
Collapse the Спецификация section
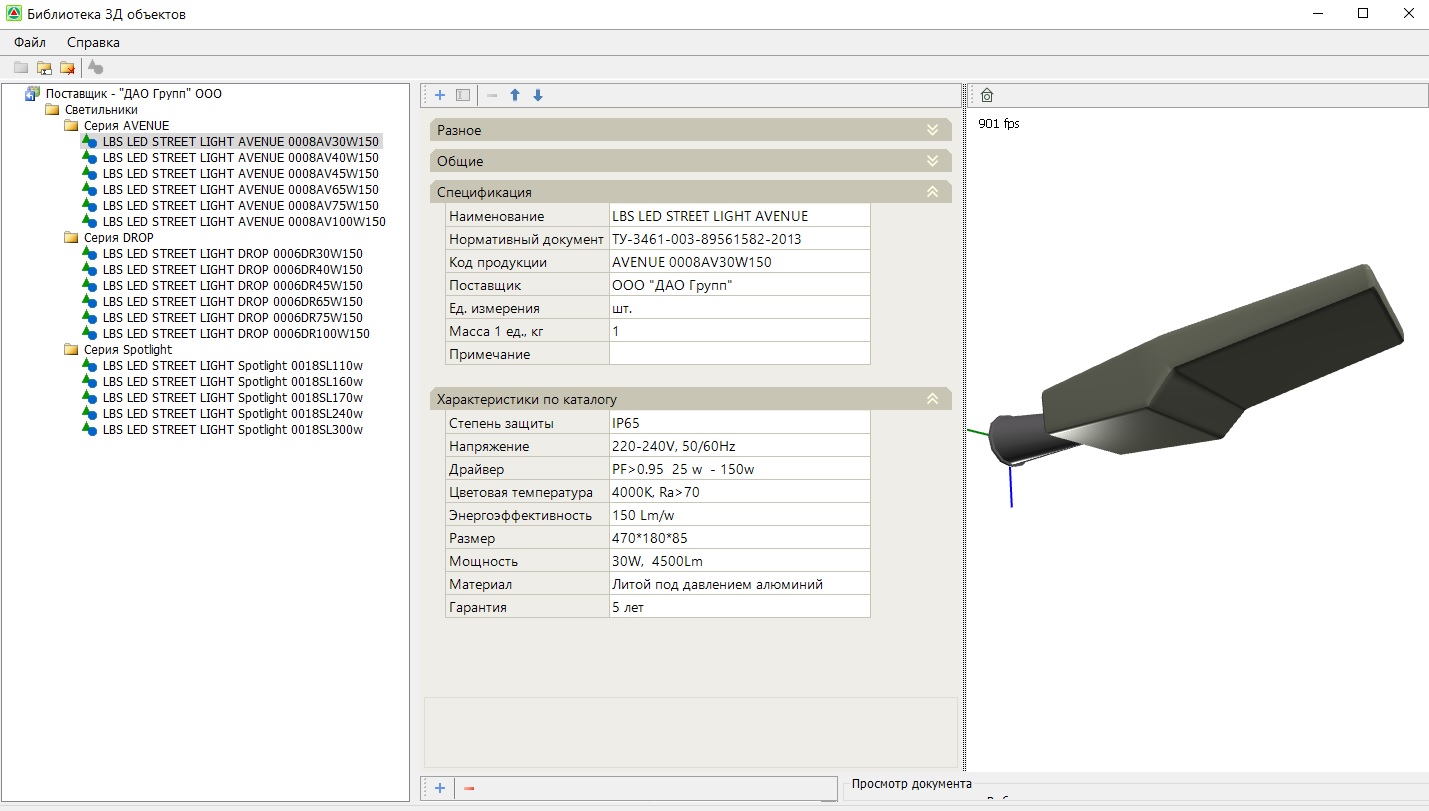tap(932, 192)
